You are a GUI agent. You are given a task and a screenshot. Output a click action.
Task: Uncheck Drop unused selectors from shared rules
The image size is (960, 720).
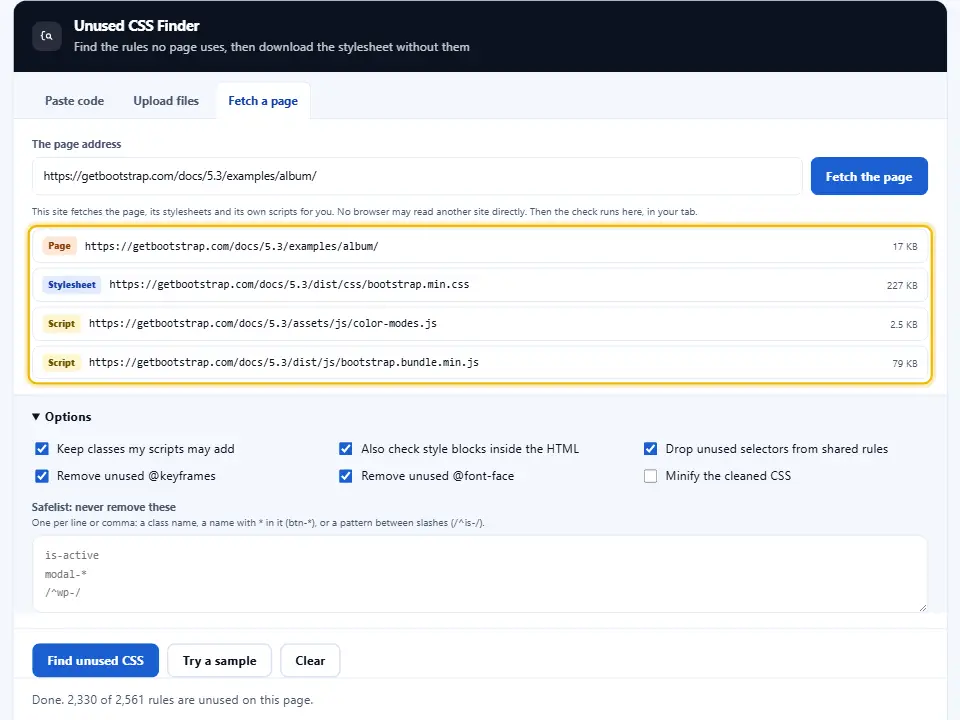click(650, 449)
